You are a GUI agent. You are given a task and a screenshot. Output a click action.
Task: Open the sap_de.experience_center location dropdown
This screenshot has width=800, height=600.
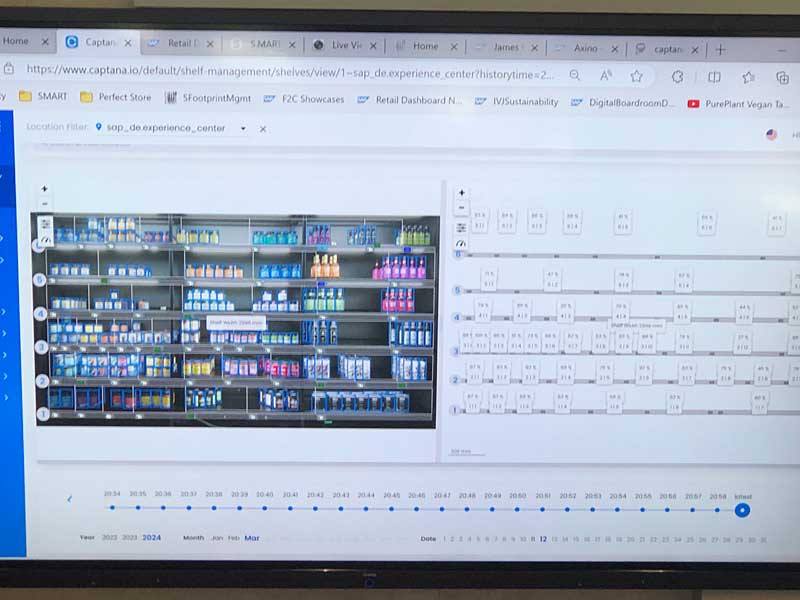pyautogui.click(x=242, y=130)
